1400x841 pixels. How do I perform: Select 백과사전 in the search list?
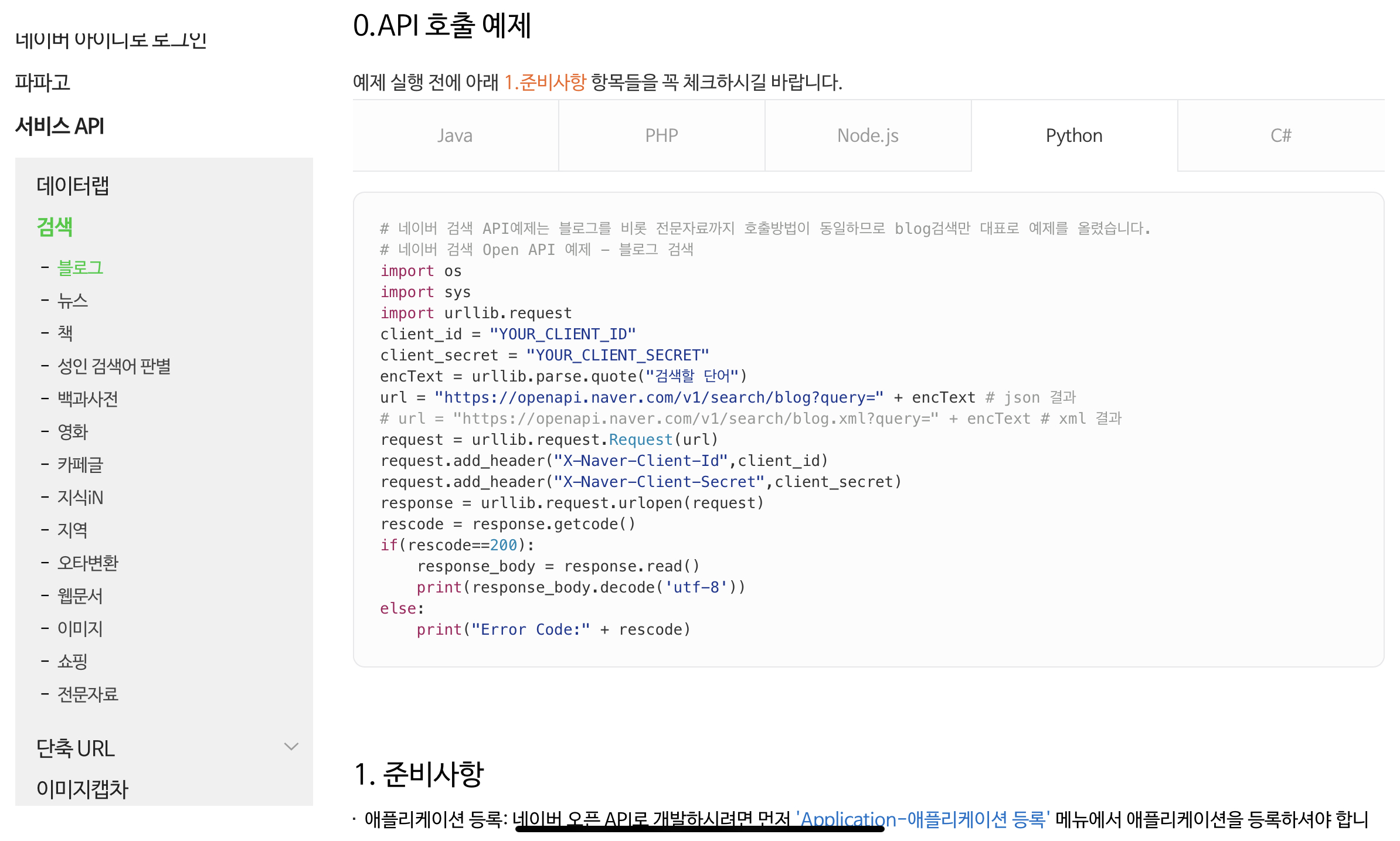[88, 399]
